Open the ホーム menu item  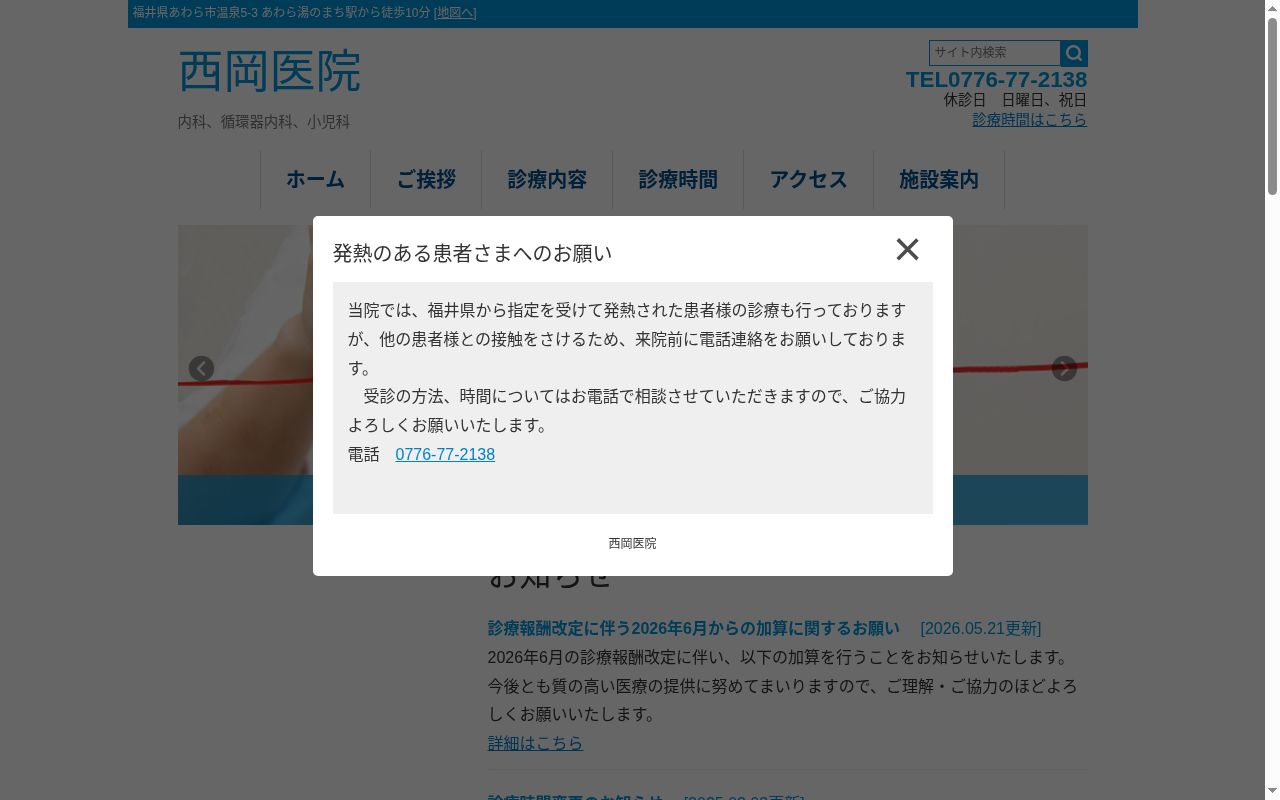tap(315, 180)
